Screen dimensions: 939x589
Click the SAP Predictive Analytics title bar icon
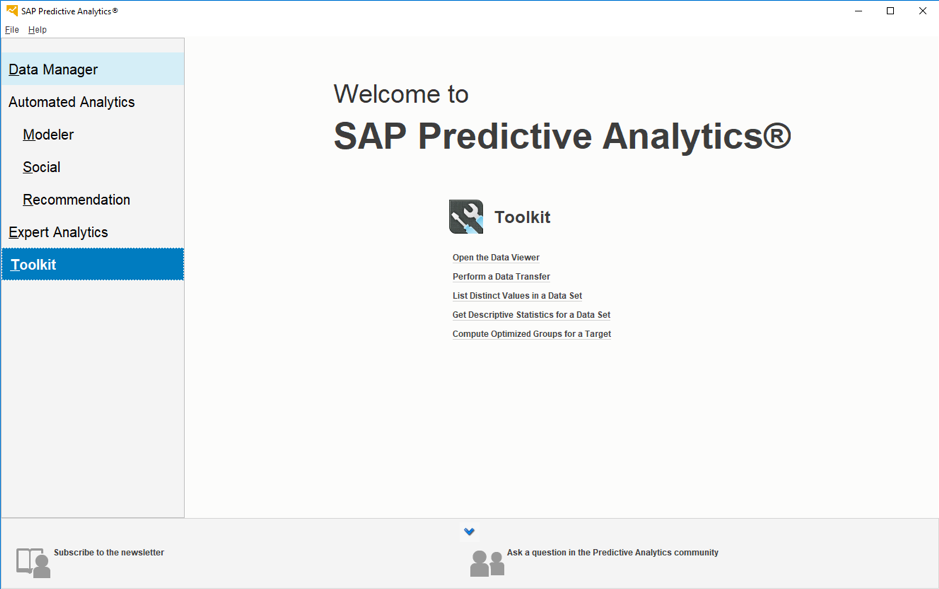coord(12,10)
